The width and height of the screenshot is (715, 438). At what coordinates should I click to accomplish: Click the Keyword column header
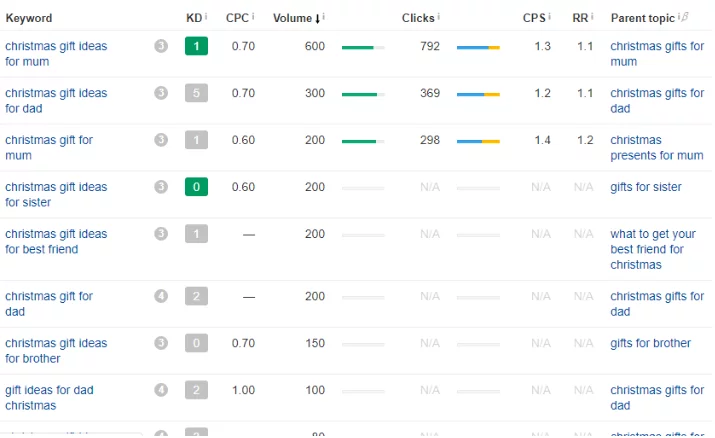coord(29,18)
